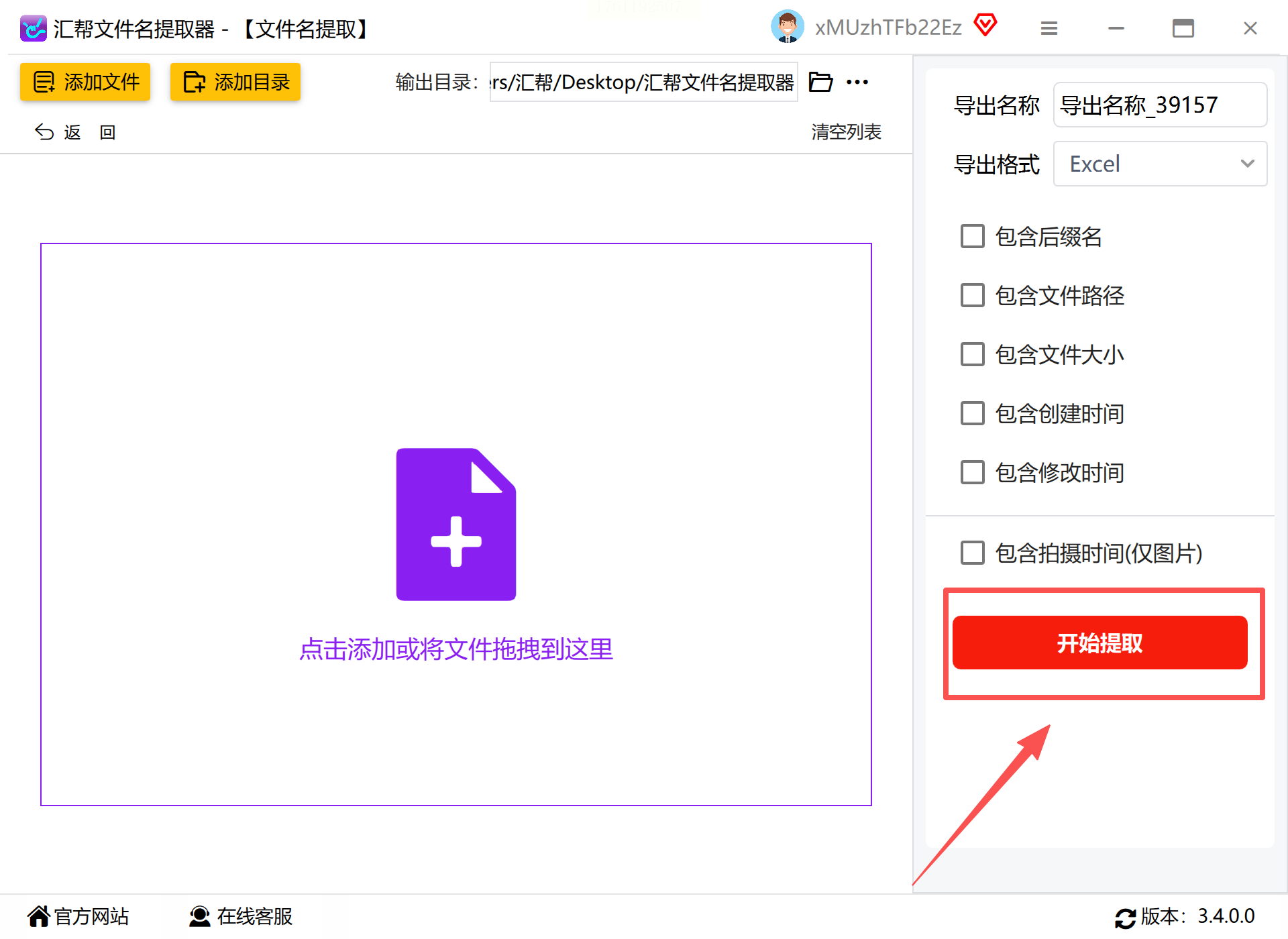Screen dimensions: 1288x939
Task: Open the user avatar profile
Action: pyautogui.click(x=787, y=27)
